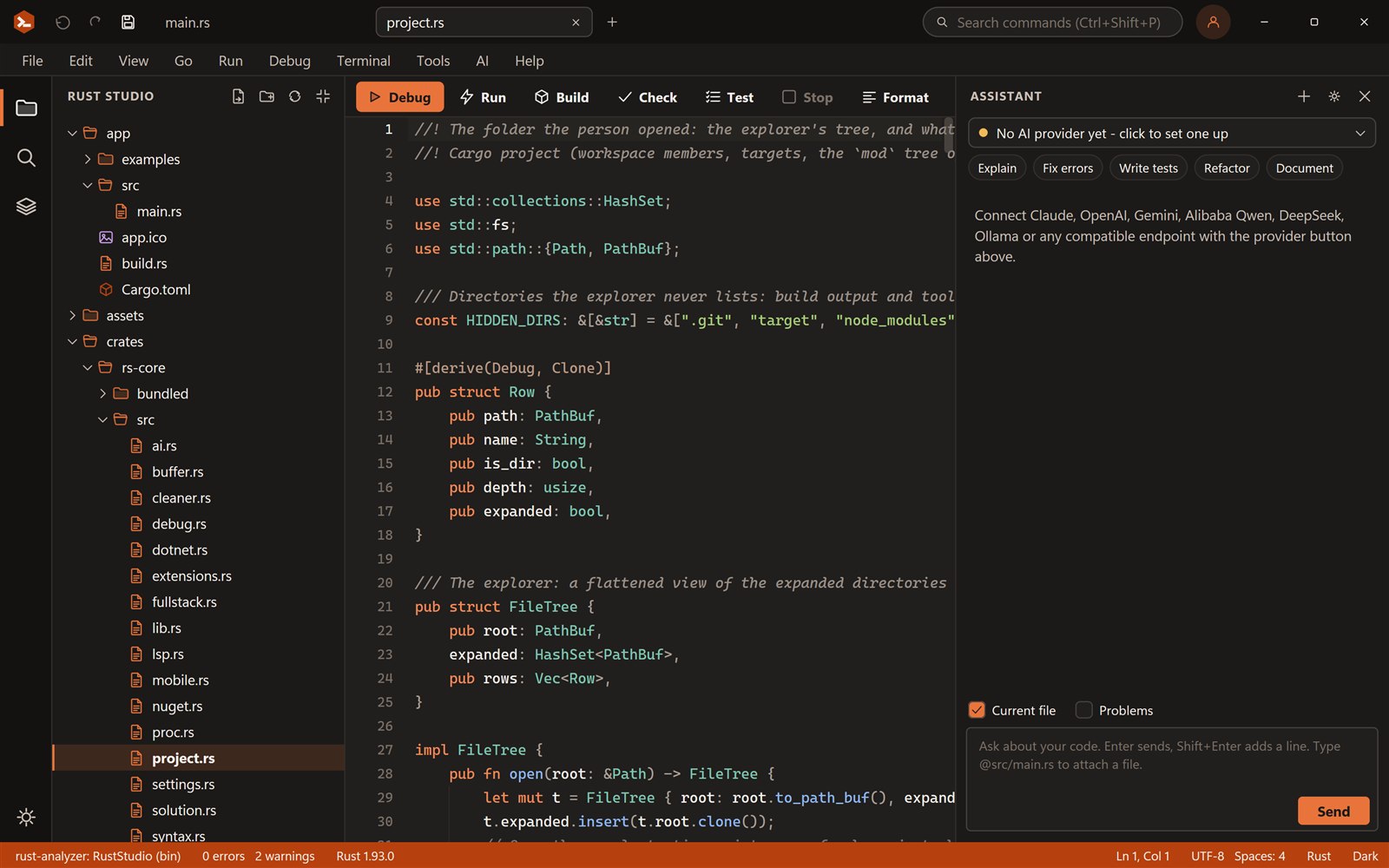Open the Debug menu in menu bar
Viewport: 1389px width, 868px height.
(x=289, y=61)
